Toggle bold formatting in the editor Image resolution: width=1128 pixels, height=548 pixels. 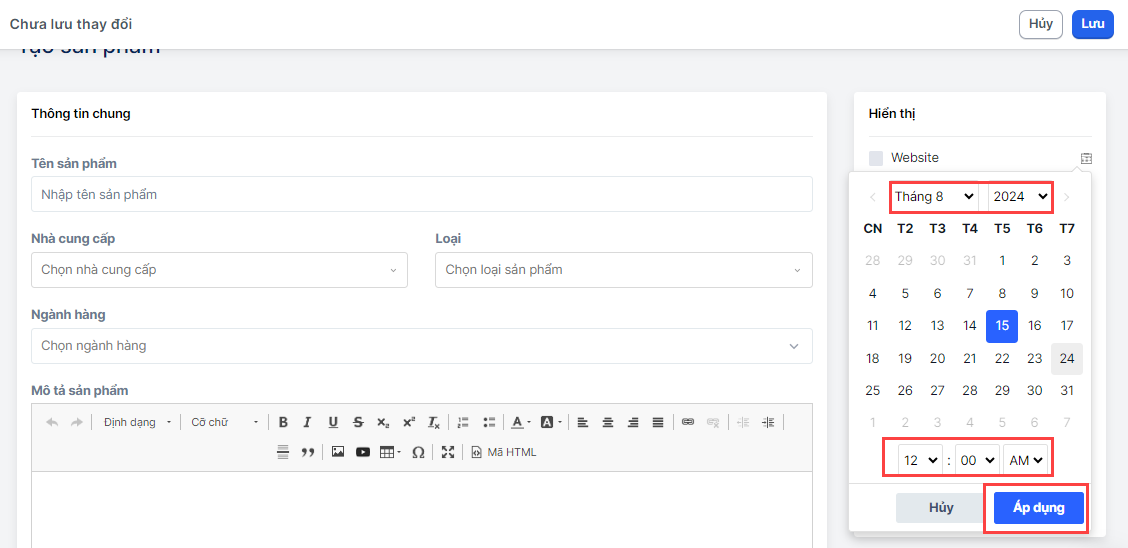coord(283,422)
